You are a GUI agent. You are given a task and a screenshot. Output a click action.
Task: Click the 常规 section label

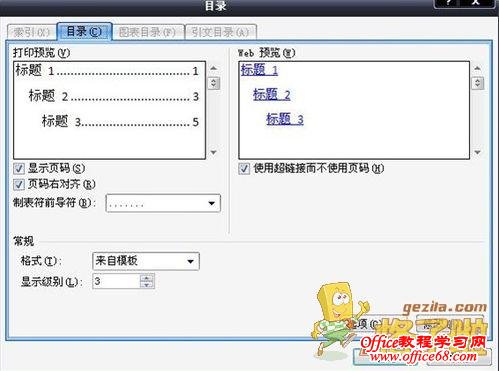coord(23,241)
